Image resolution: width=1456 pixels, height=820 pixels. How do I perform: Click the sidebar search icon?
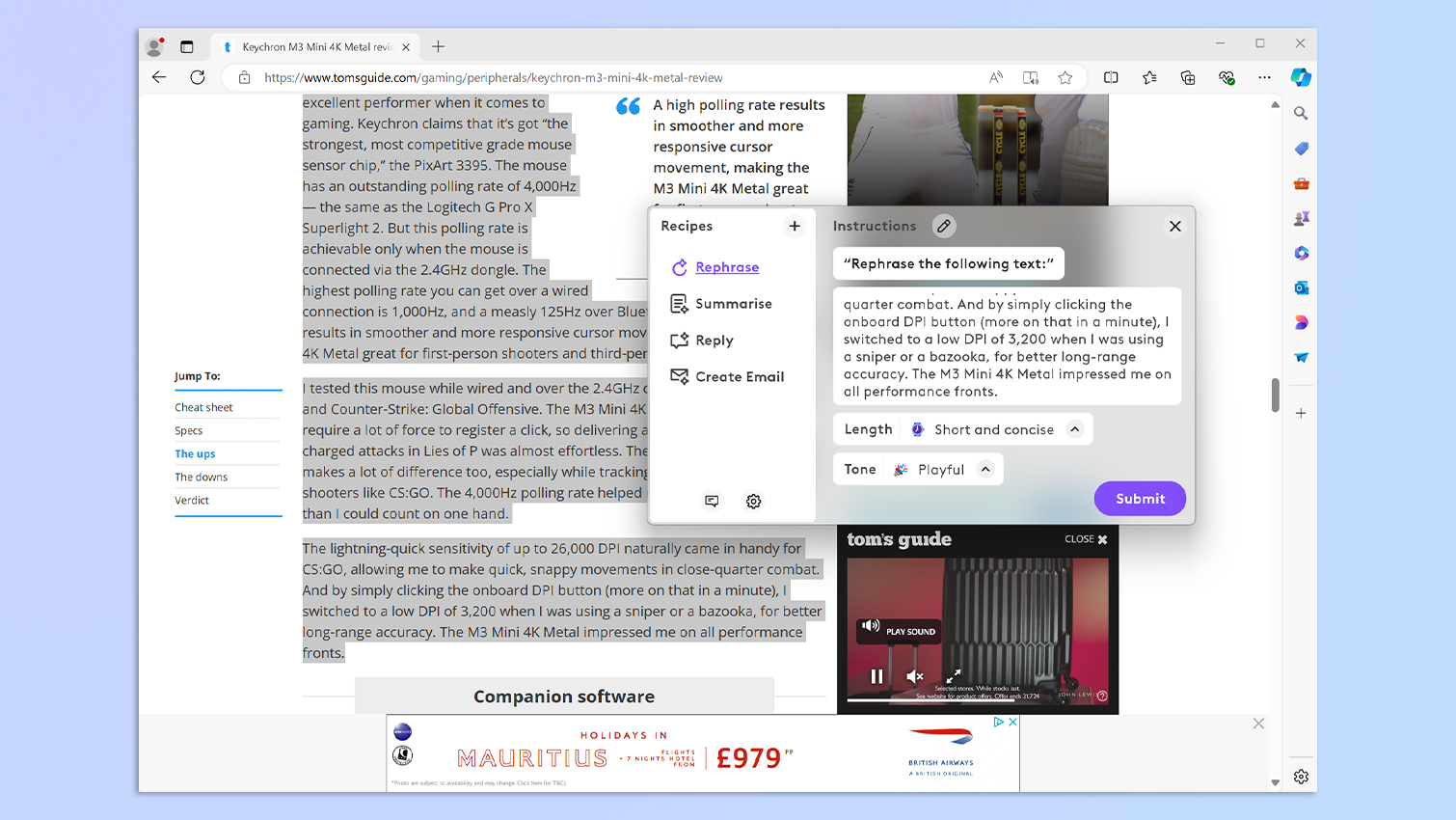[1301, 114]
